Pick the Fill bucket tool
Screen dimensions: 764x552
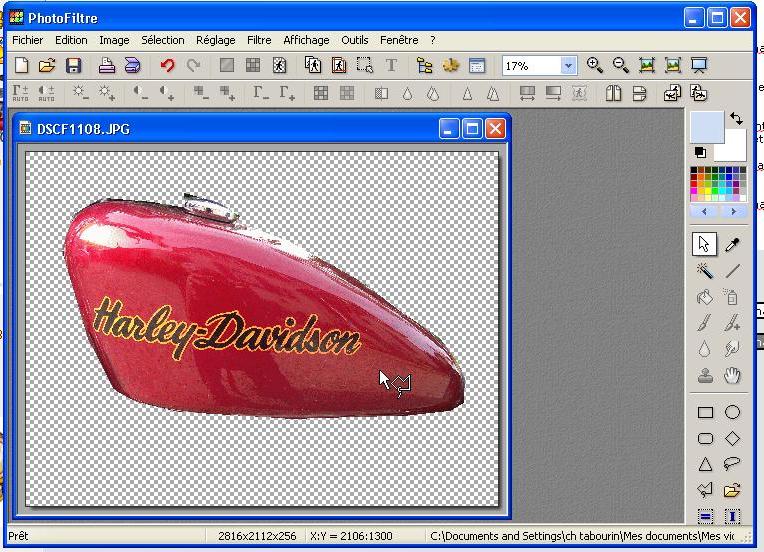(x=705, y=297)
